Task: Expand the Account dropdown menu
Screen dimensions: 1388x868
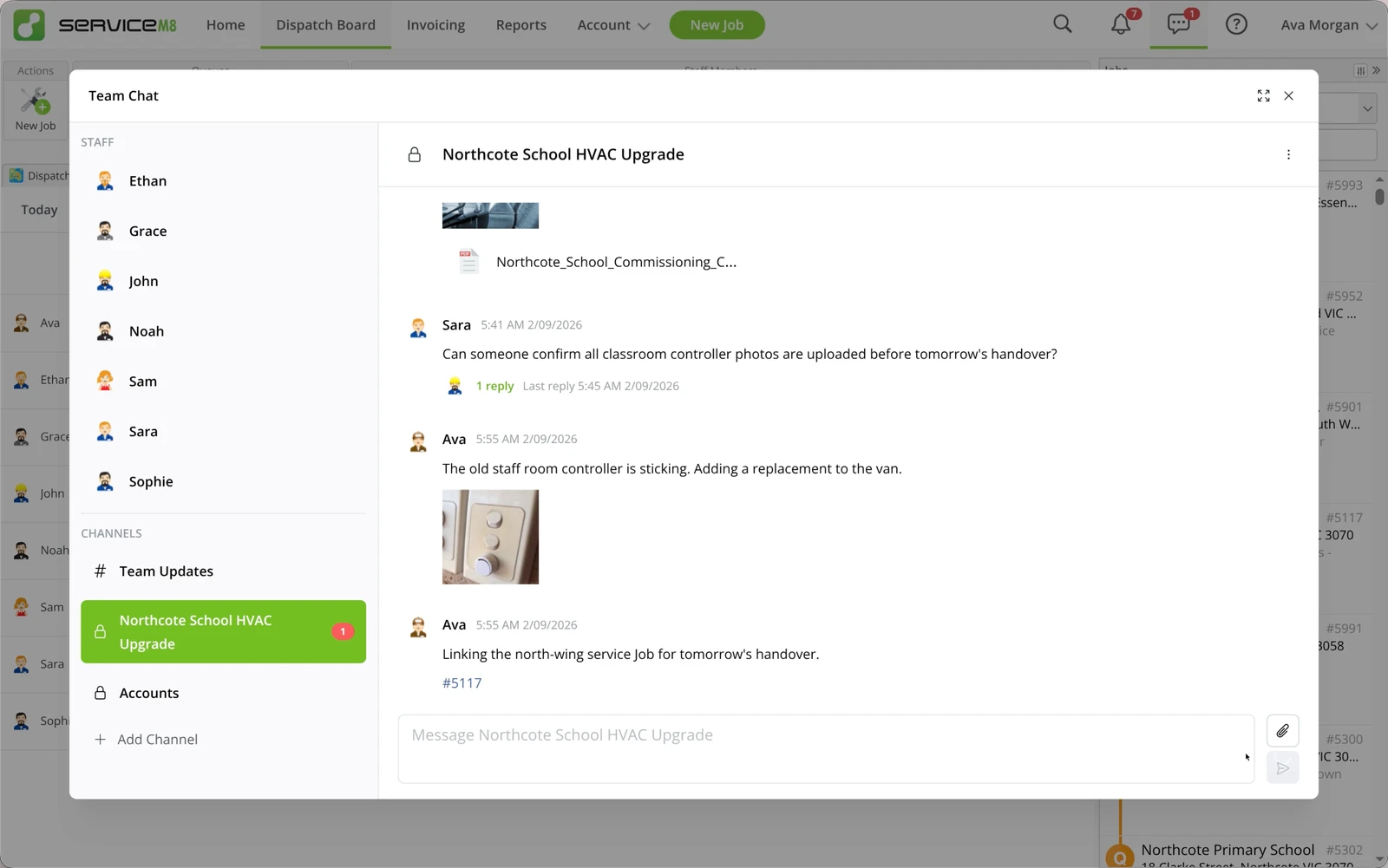Action: pos(613,25)
